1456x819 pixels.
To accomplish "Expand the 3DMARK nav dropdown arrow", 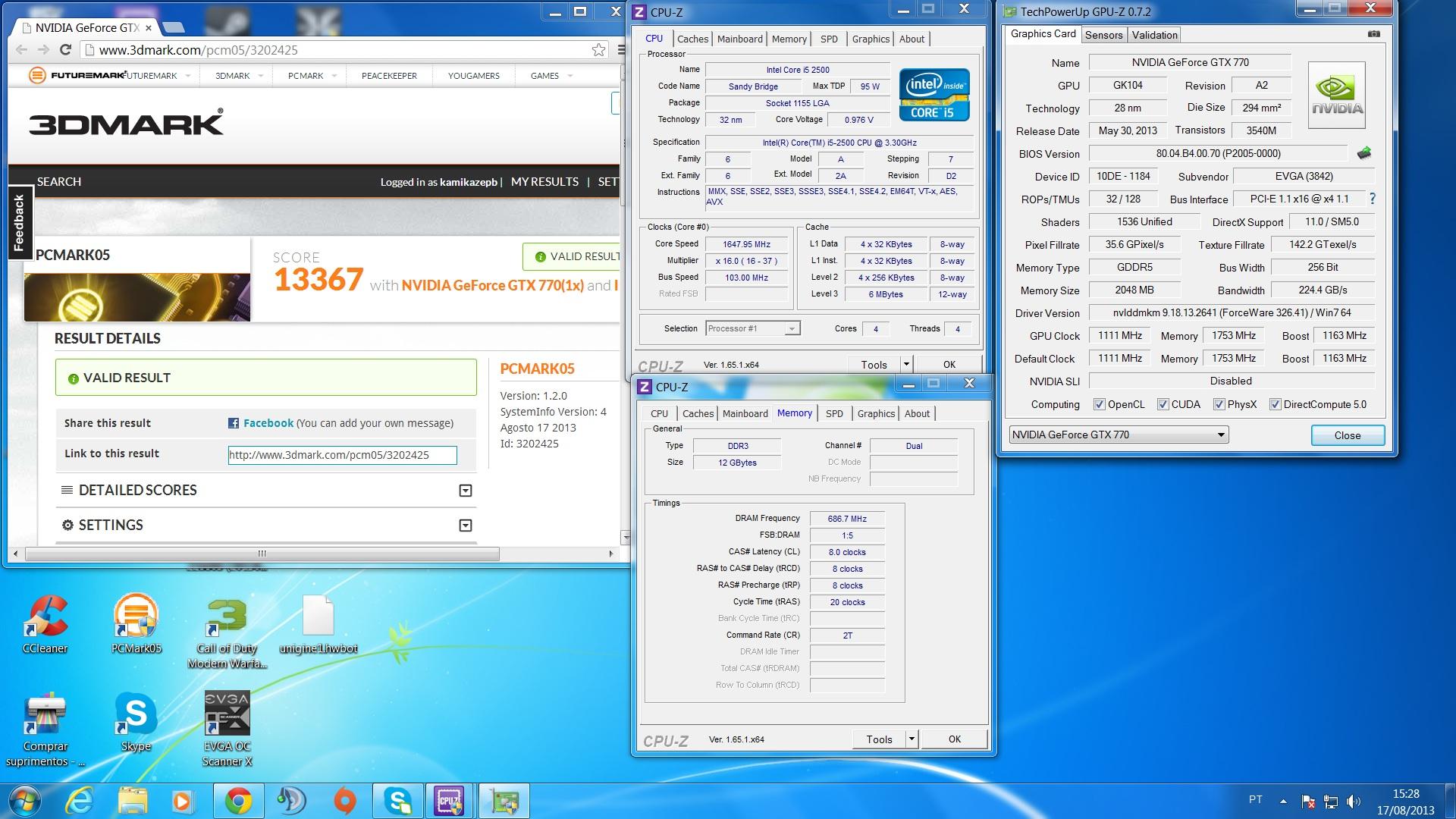I will [260, 76].
